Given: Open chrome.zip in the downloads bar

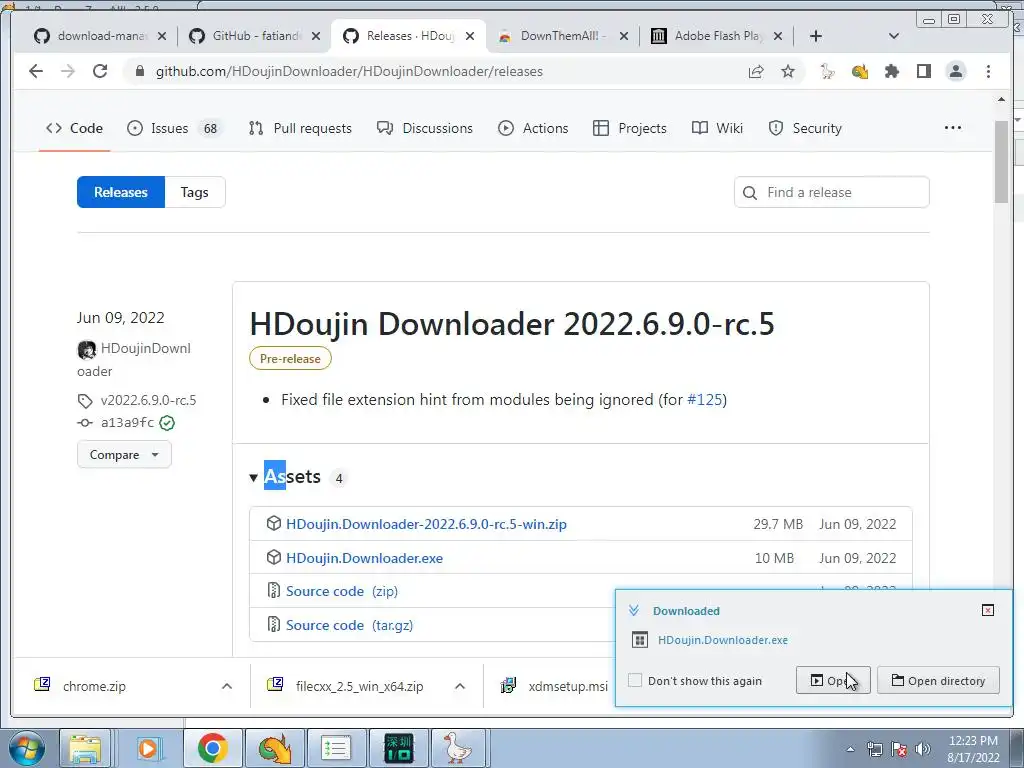Looking at the screenshot, I should coord(94,686).
